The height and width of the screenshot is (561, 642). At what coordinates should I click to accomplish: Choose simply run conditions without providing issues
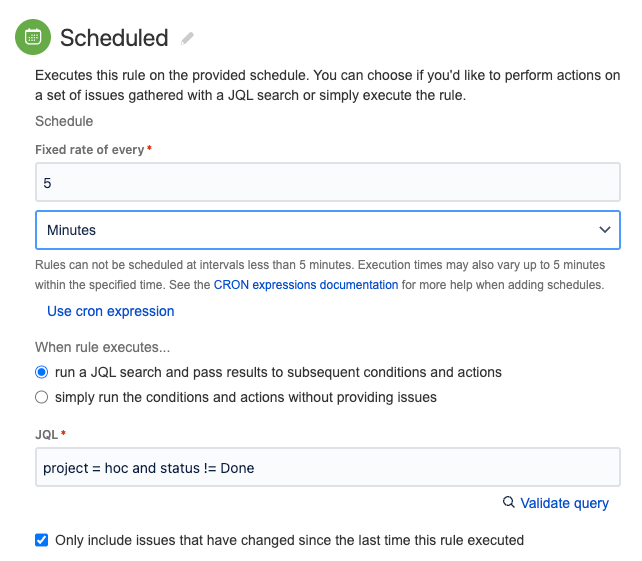(x=41, y=397)
